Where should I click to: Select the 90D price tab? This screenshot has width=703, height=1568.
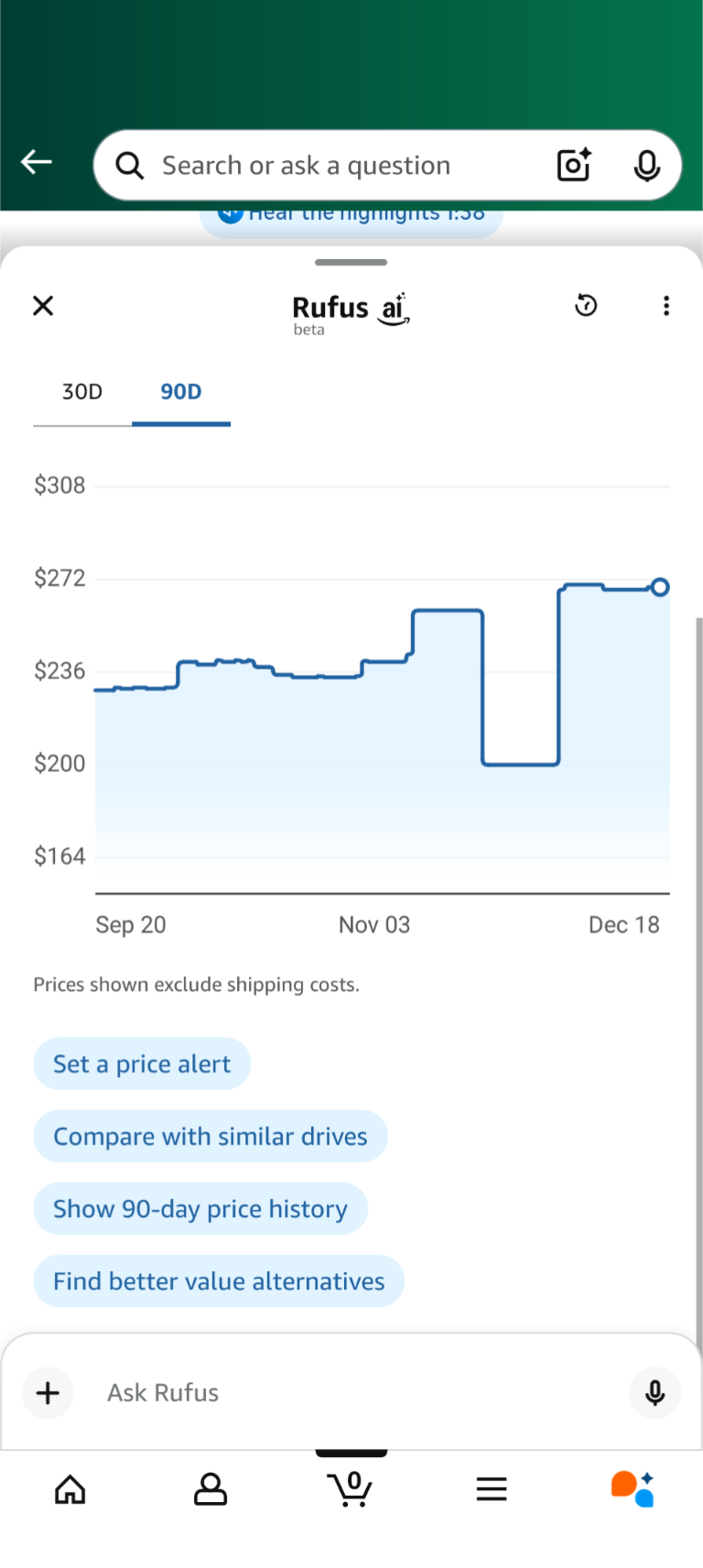click(x=181, y=392)
